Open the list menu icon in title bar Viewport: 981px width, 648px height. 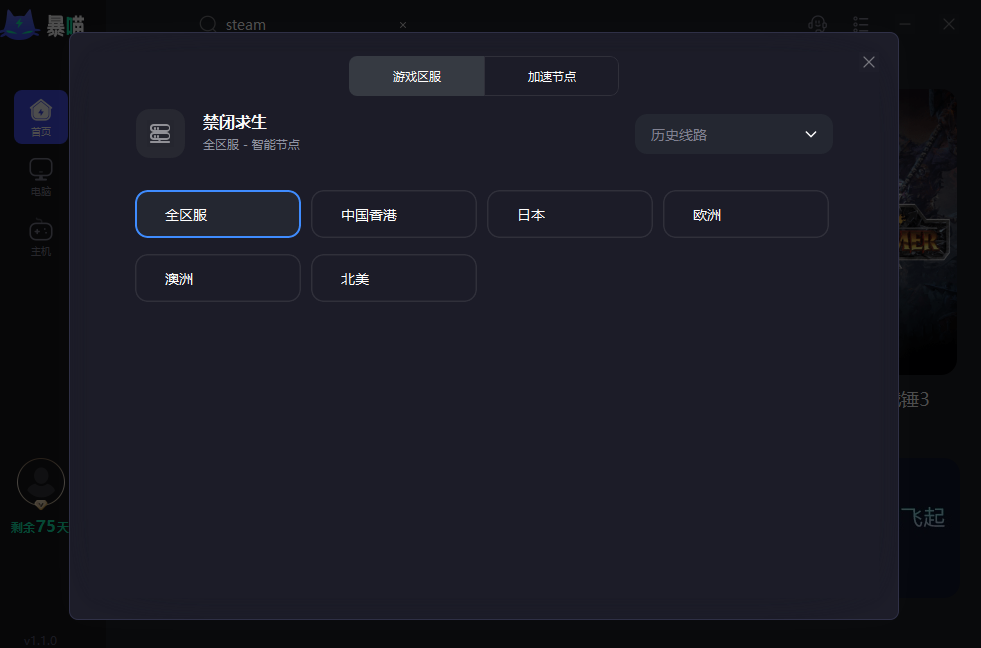click(861, 24)
